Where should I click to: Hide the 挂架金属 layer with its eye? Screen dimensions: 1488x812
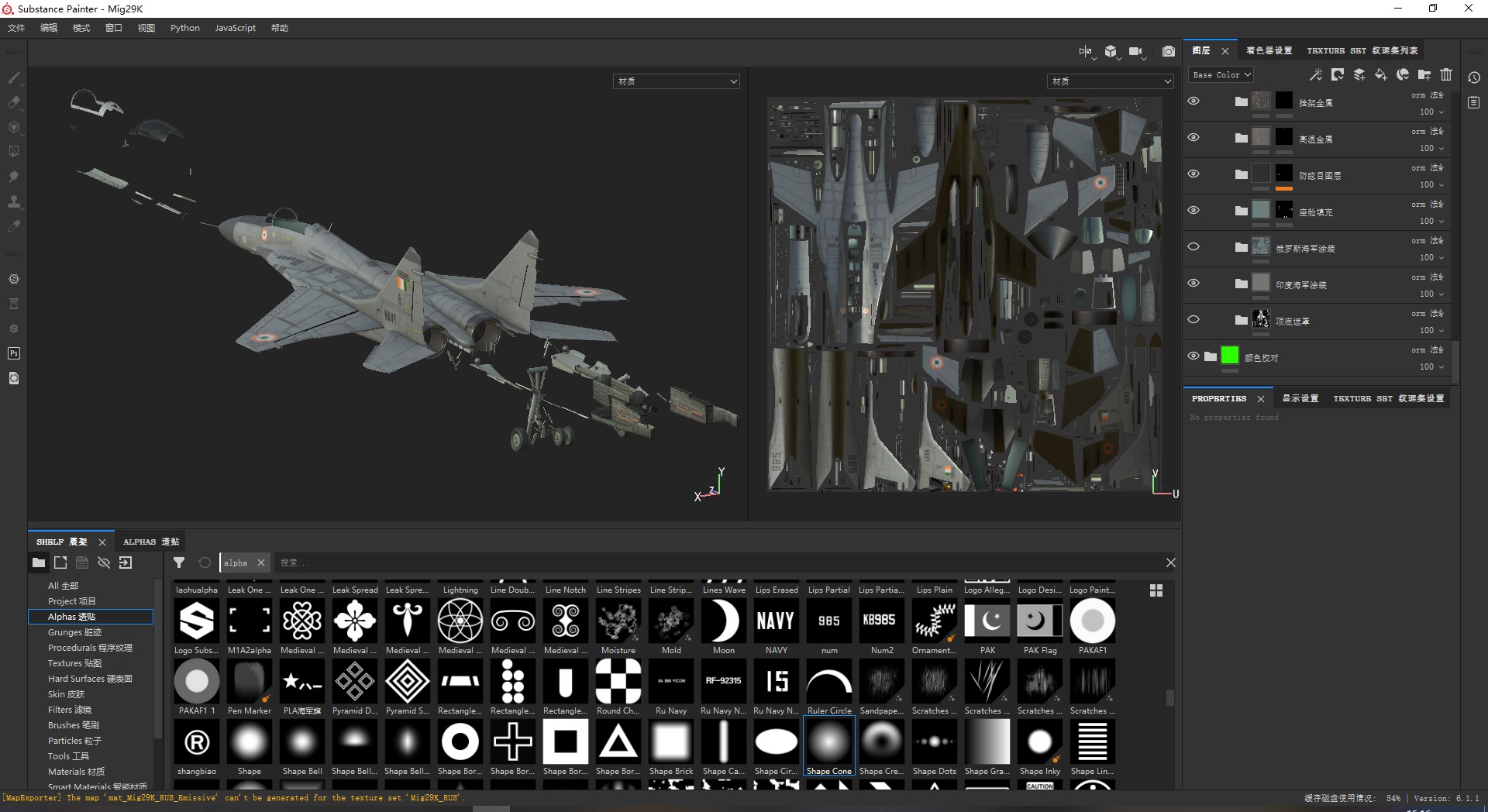click(1193, 101)
